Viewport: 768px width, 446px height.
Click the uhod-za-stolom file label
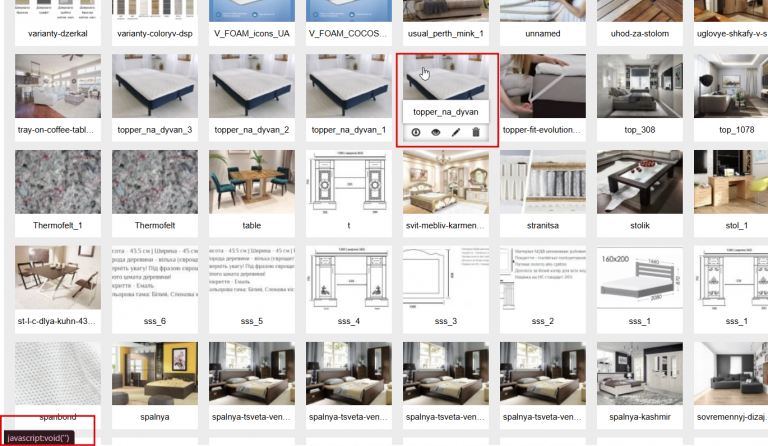[640, 33]
